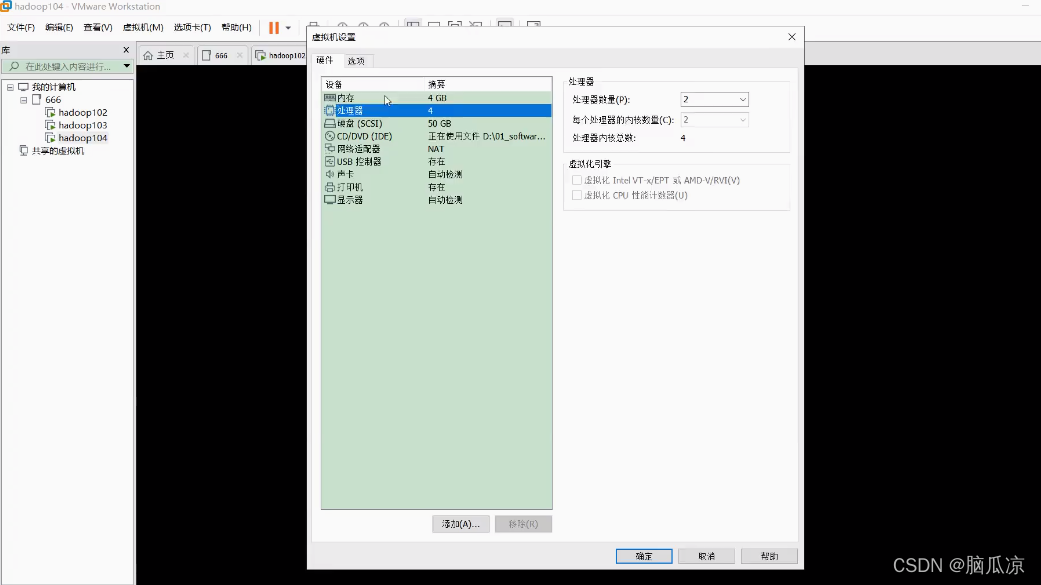This screenshot has width=1041, height=585.
Task: Select the 666 folder in the library tree
Action: pyautogui.click(x=52, y=100)
